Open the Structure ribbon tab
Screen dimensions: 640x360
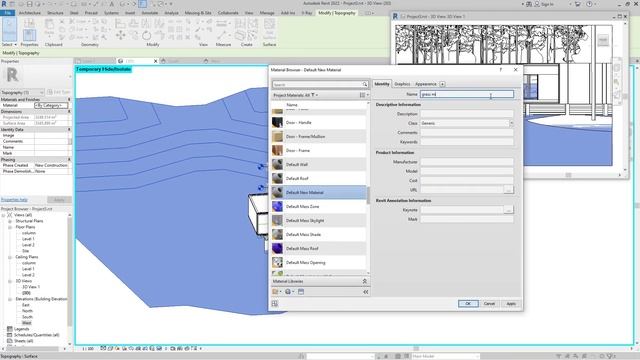pyautogui.click(x=55, y=13)
